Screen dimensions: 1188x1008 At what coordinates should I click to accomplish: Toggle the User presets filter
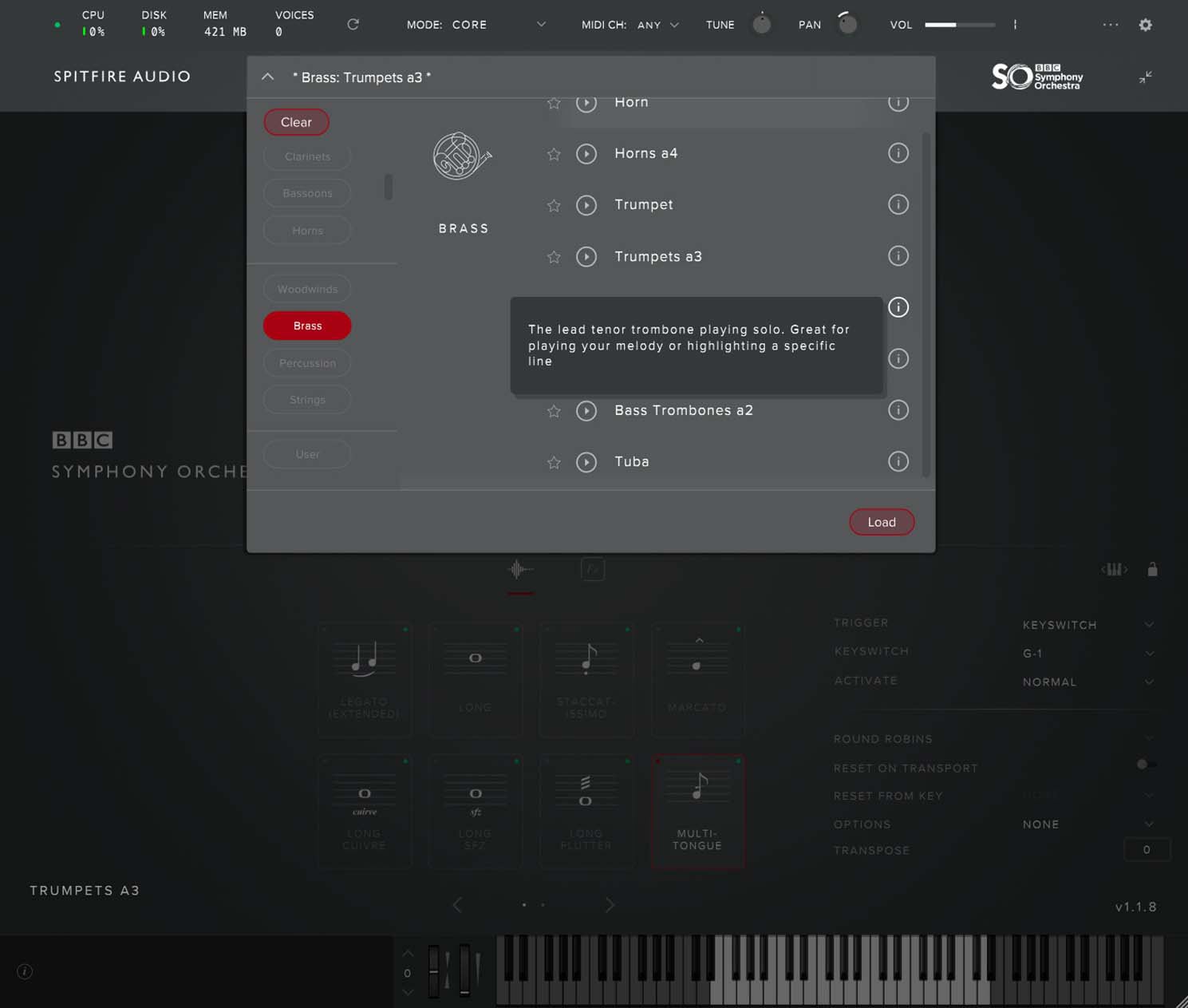pyautogui.click(x=307, y=454)
